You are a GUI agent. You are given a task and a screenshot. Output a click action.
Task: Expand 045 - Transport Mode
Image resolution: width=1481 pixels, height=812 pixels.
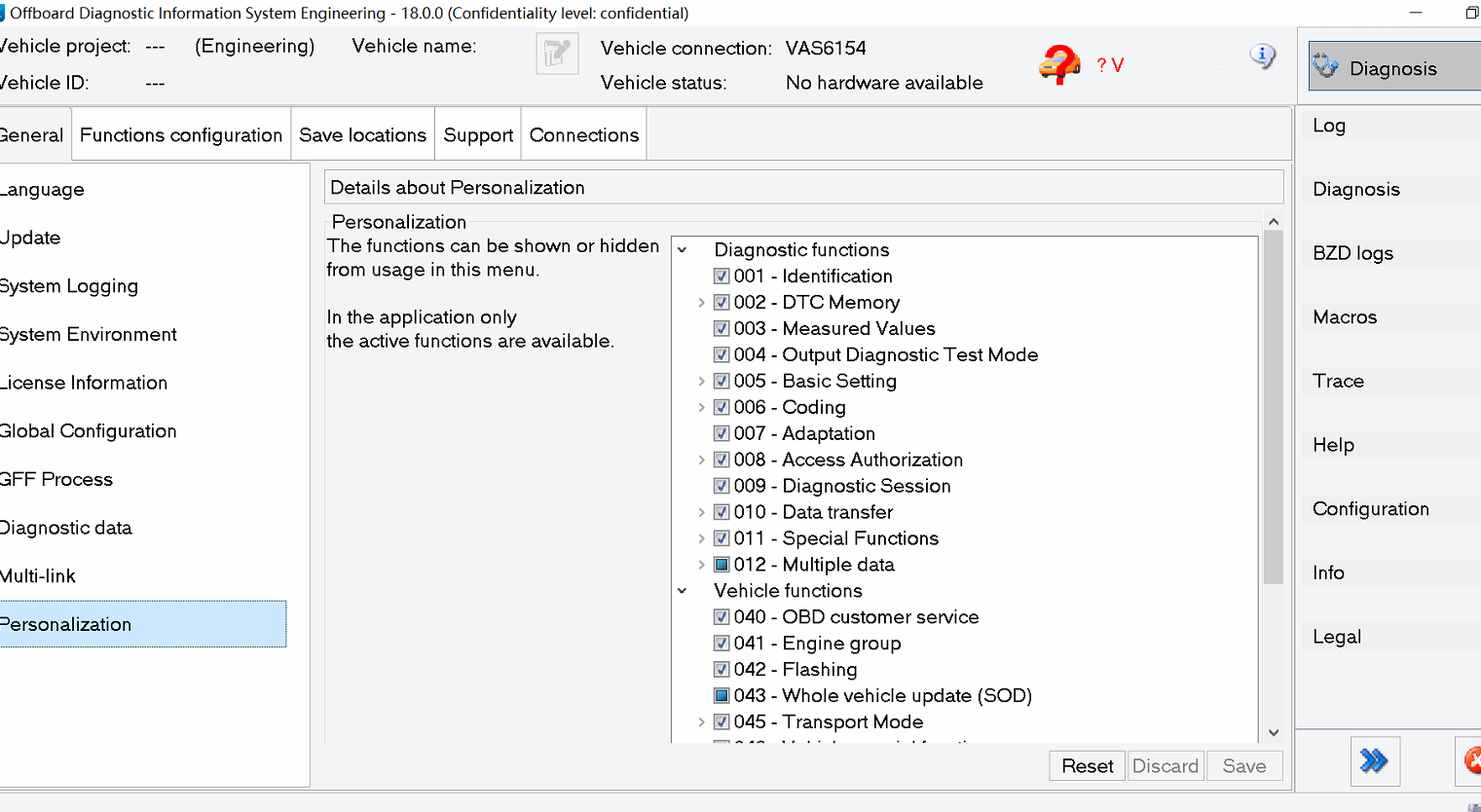(702, 721)
